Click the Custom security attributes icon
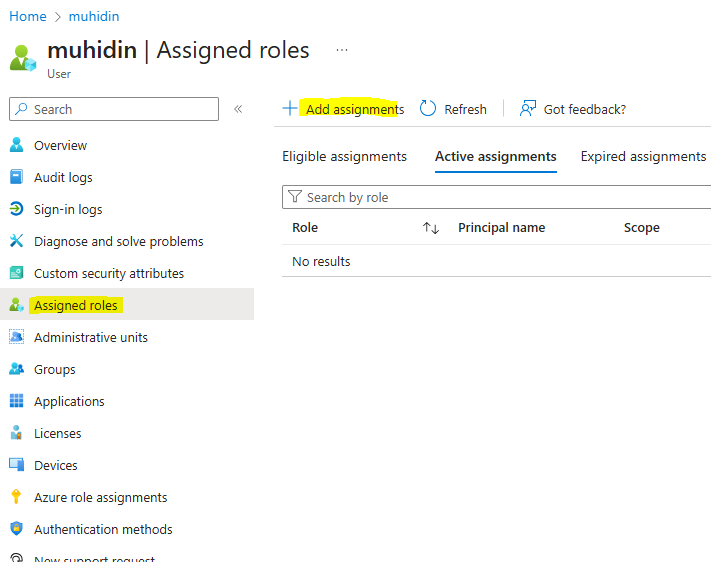The width and height of the screenshot is (711, 562). pos(16,273)
